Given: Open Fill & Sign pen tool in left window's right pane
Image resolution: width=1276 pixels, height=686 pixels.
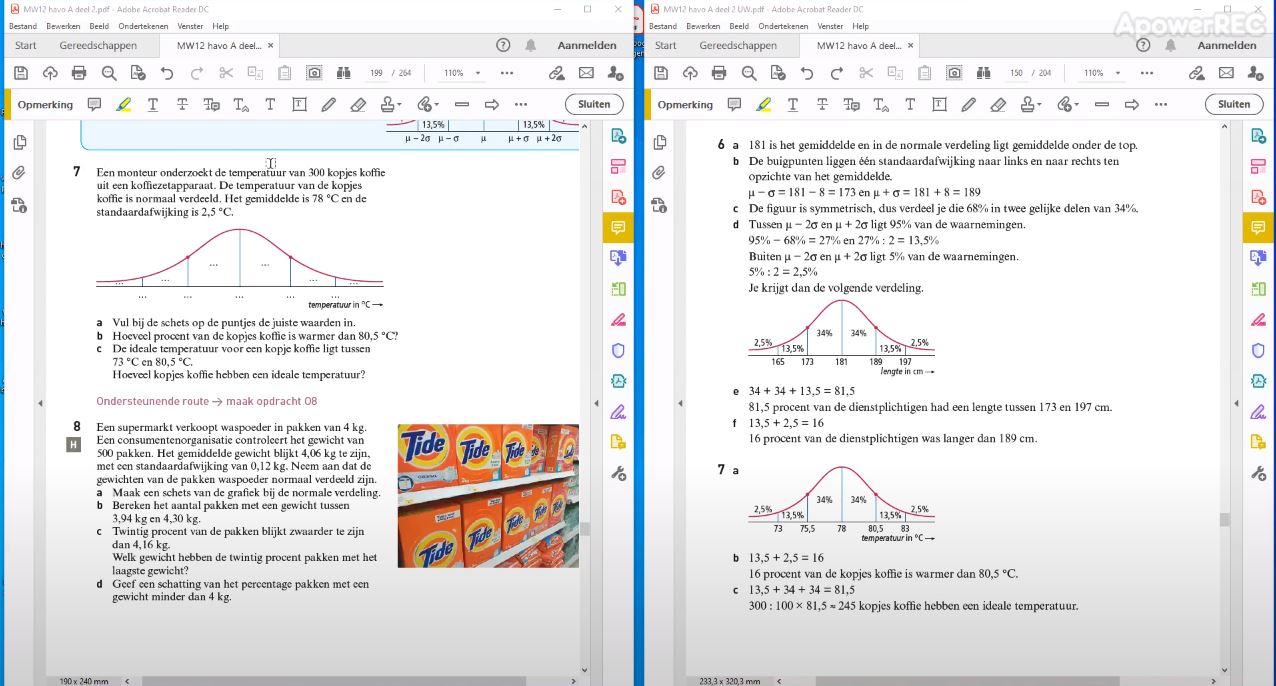Looking at the screenshot, I should [x=618, y=411].
